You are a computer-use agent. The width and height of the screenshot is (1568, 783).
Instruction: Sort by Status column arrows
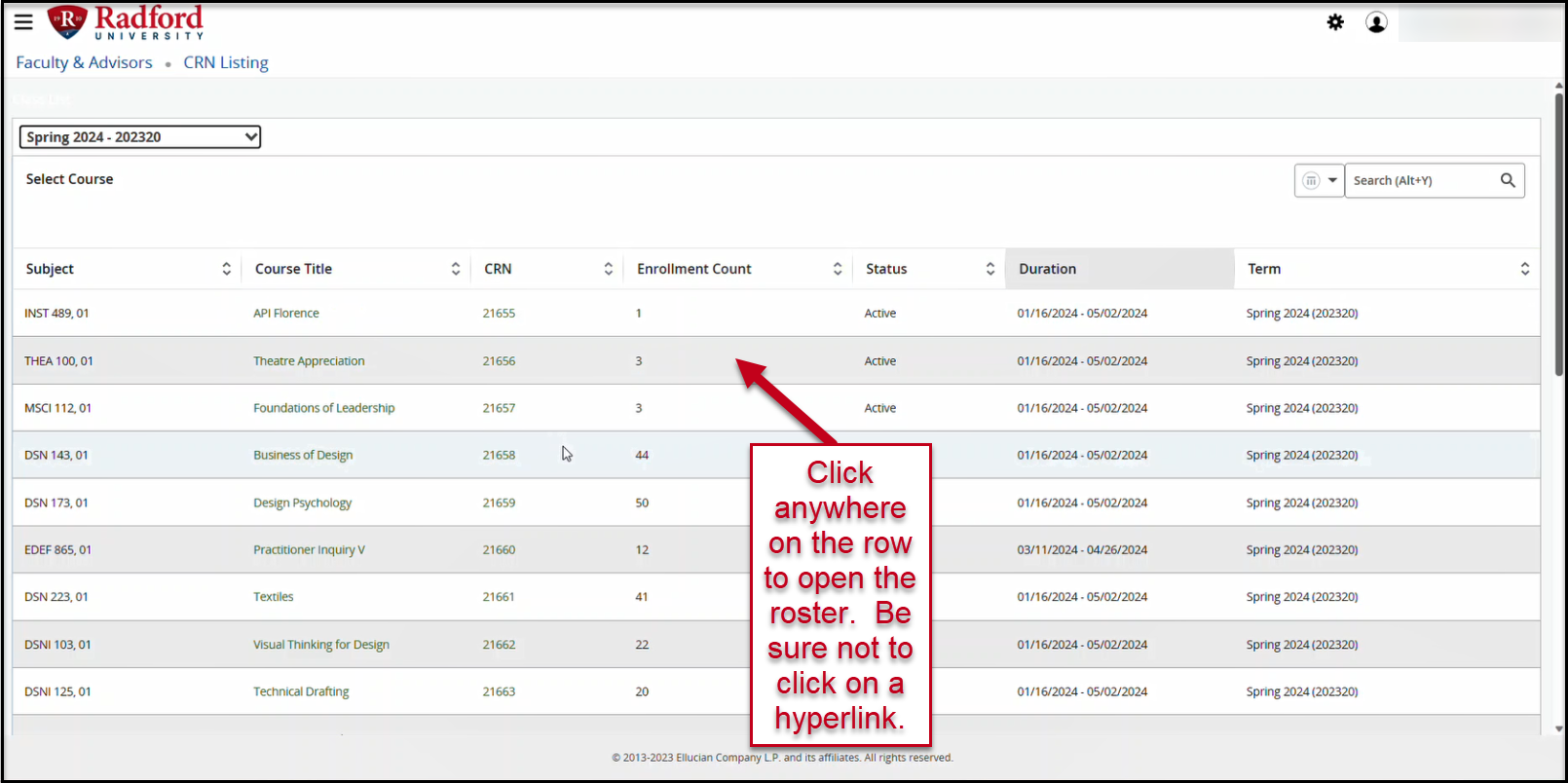click(x=989, y=269)
